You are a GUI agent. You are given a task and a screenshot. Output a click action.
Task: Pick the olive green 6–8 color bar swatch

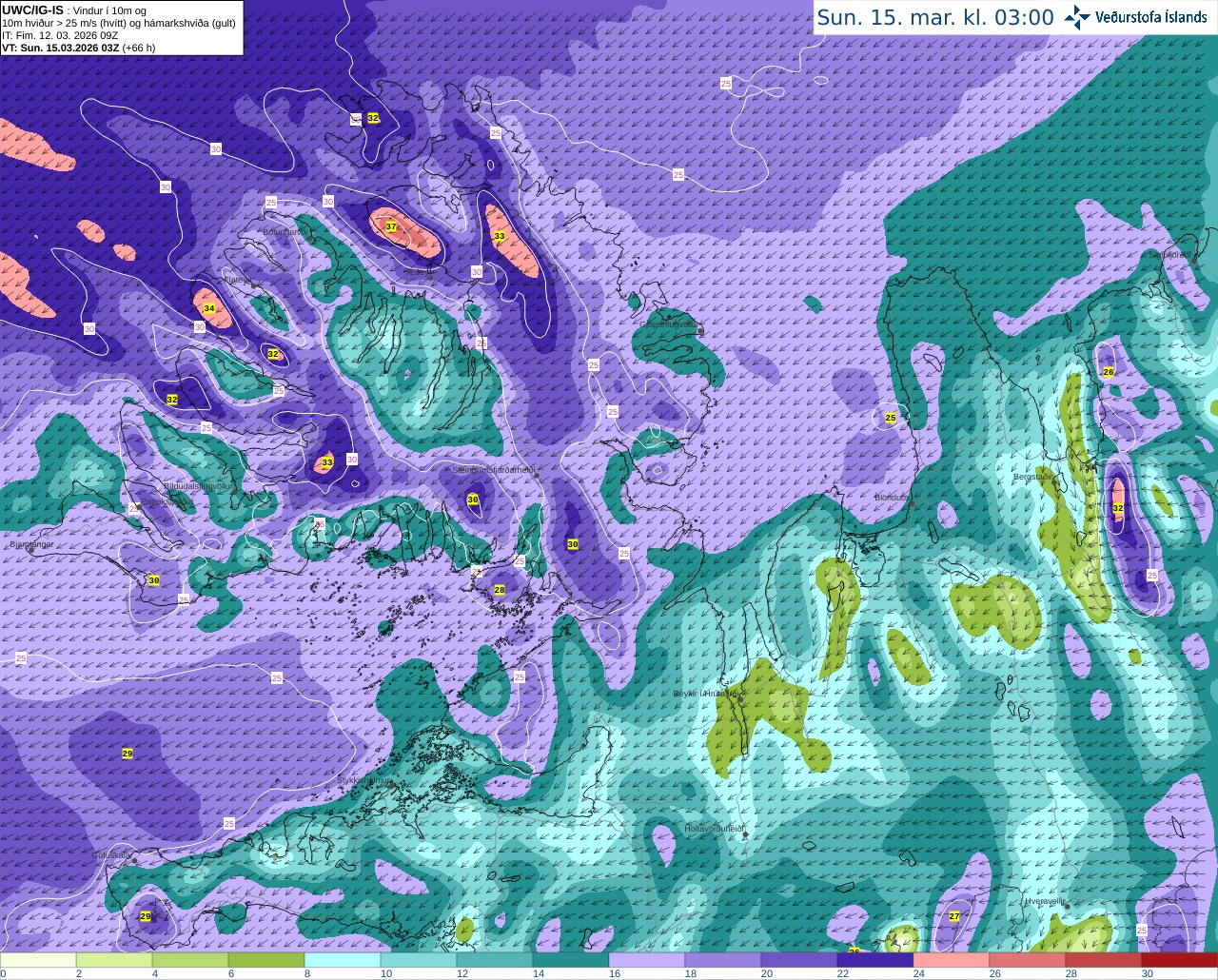tap(266, 960)
